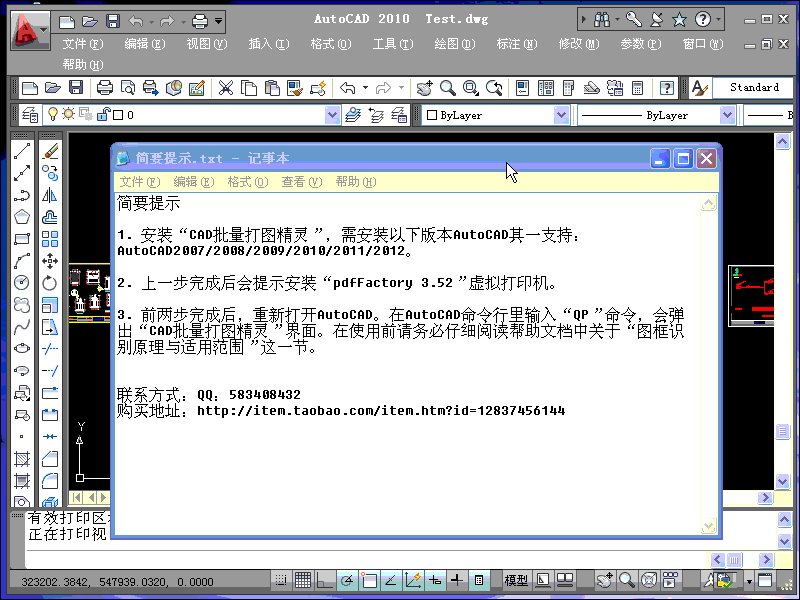800x600 pixels.
Task: Click the Plot printer icon in toolbar
Action: pyautogui.click(x=104, y=88)
